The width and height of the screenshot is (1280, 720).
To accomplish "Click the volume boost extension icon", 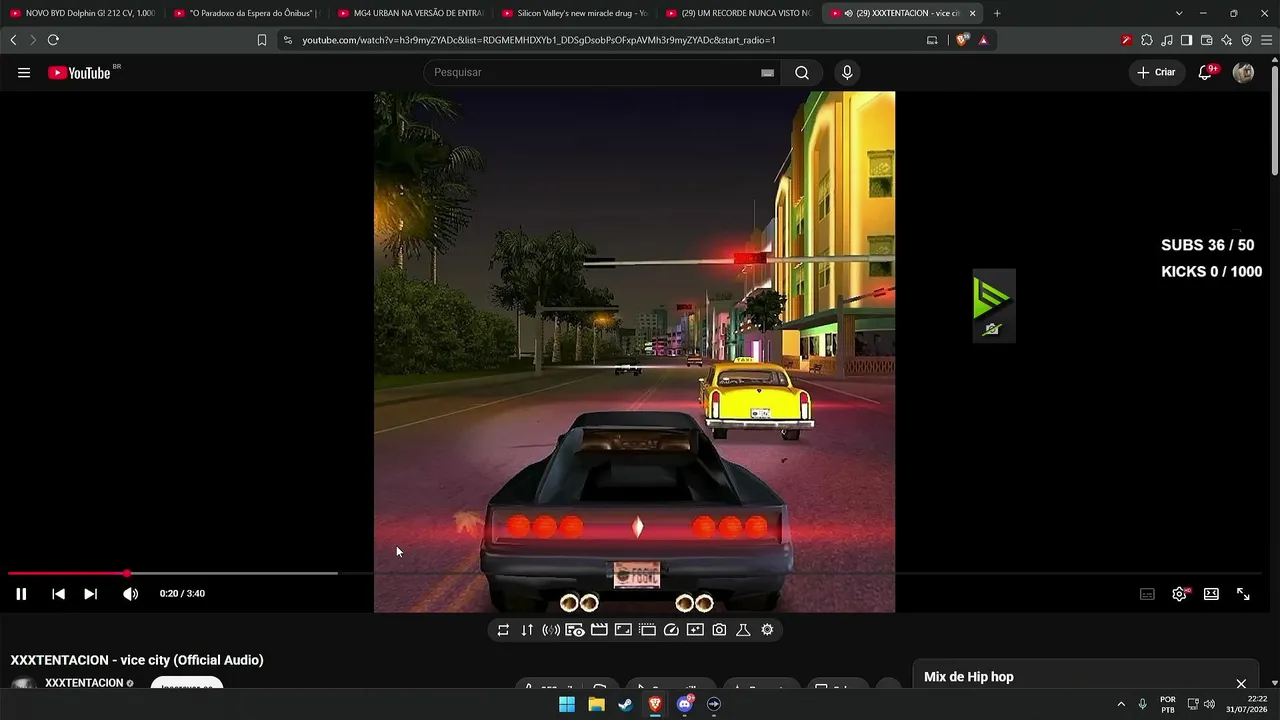I will click(x=551, y=630).
